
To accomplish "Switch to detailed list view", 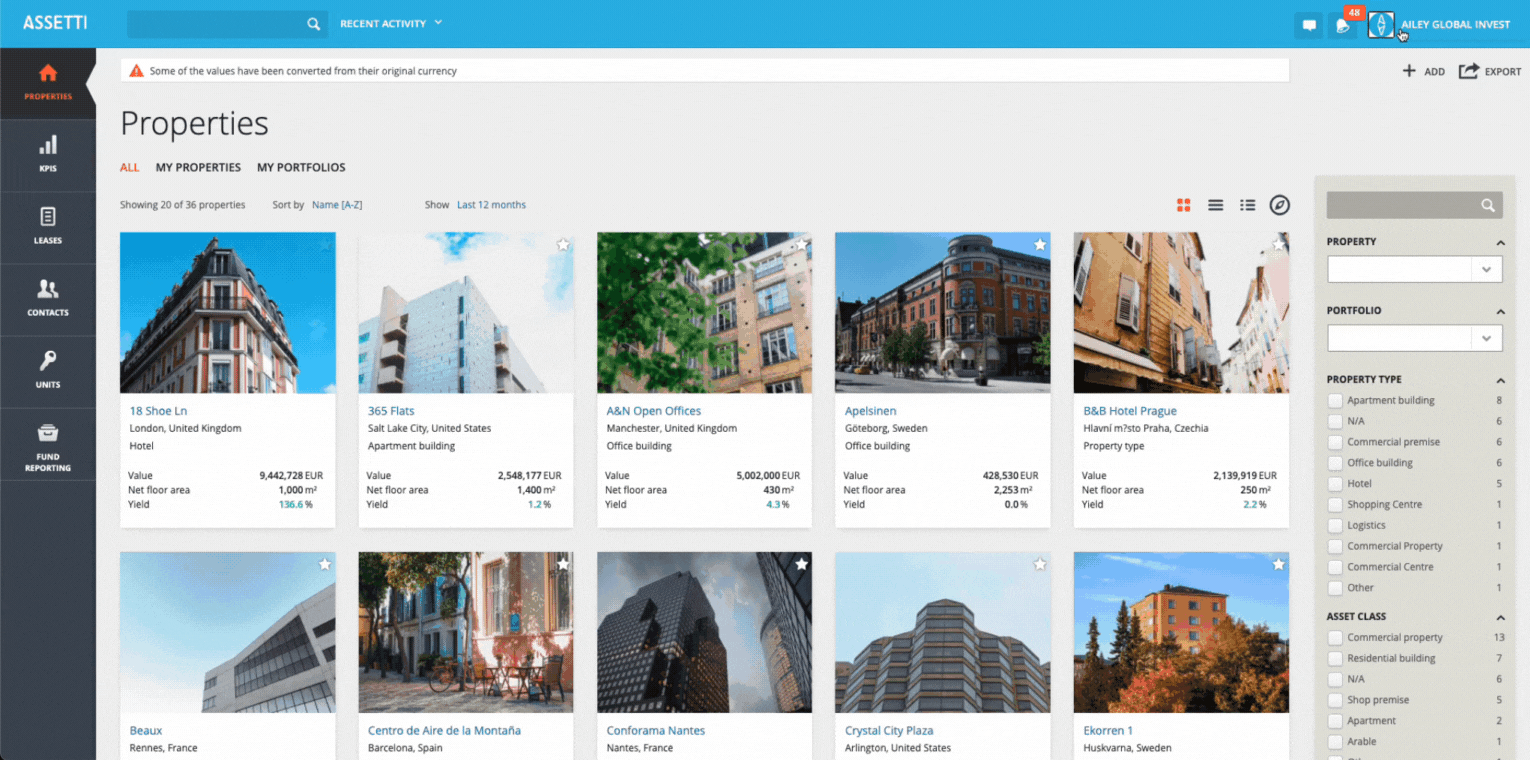I will click(x=1248, y=205).
